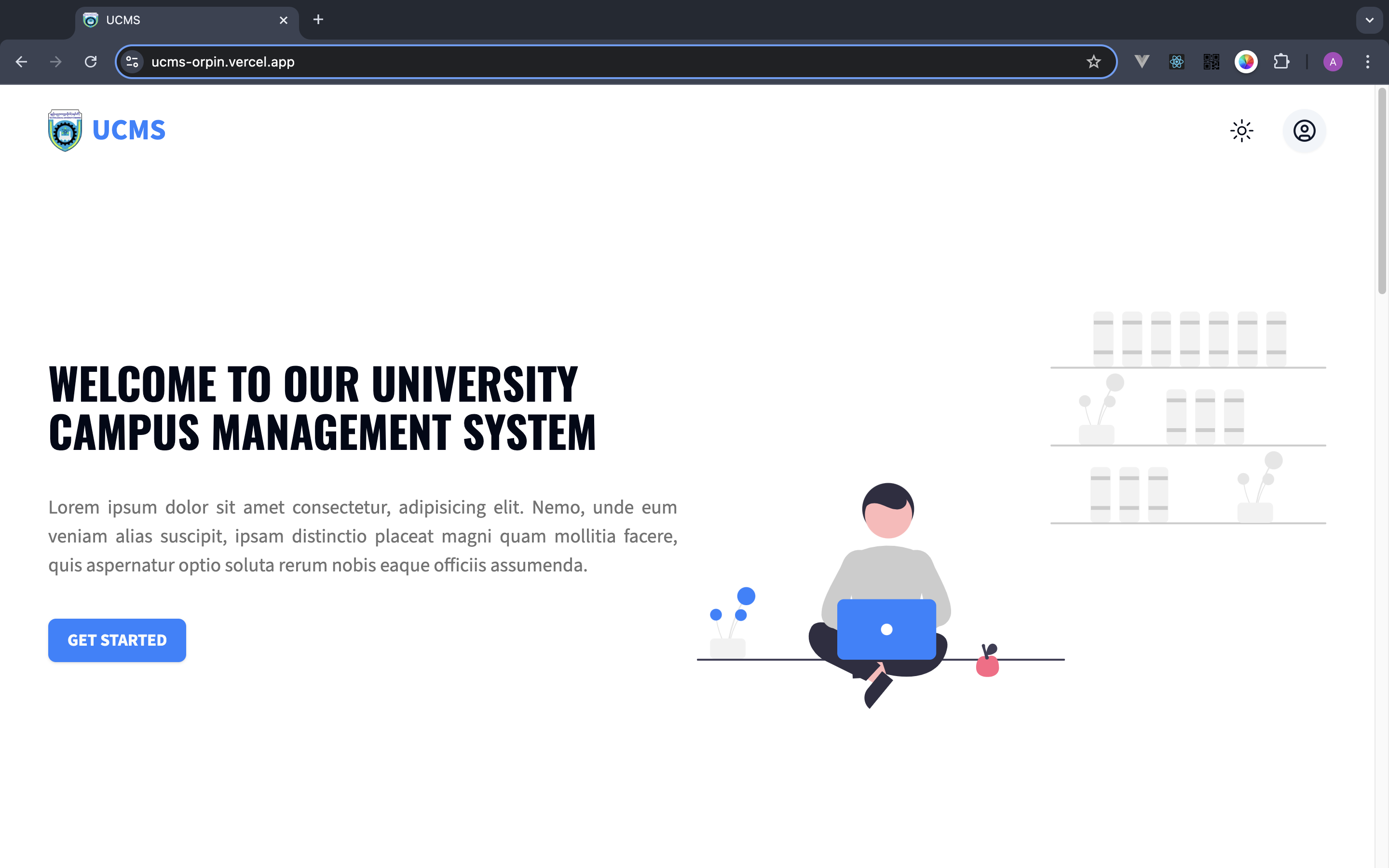Open the Chrome profile avatar A
The image size is (1389, 868).
1333,61
